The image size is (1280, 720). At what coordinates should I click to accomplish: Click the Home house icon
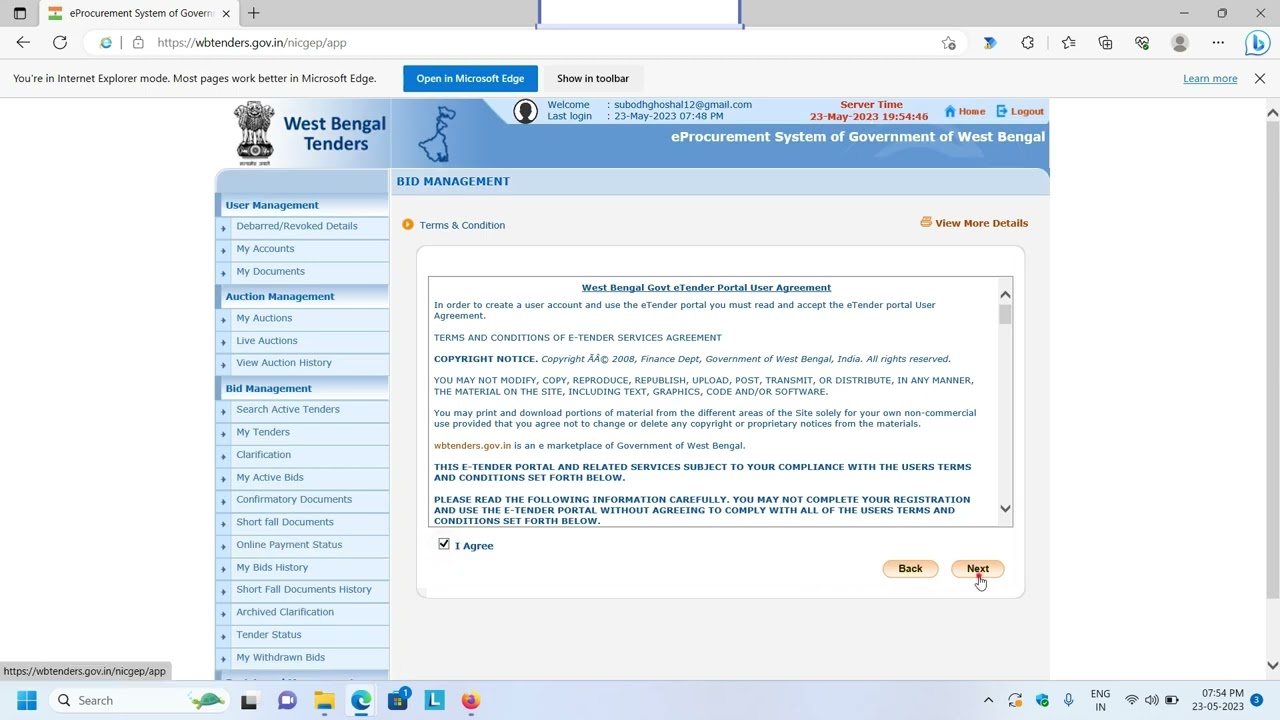point(950,111)
